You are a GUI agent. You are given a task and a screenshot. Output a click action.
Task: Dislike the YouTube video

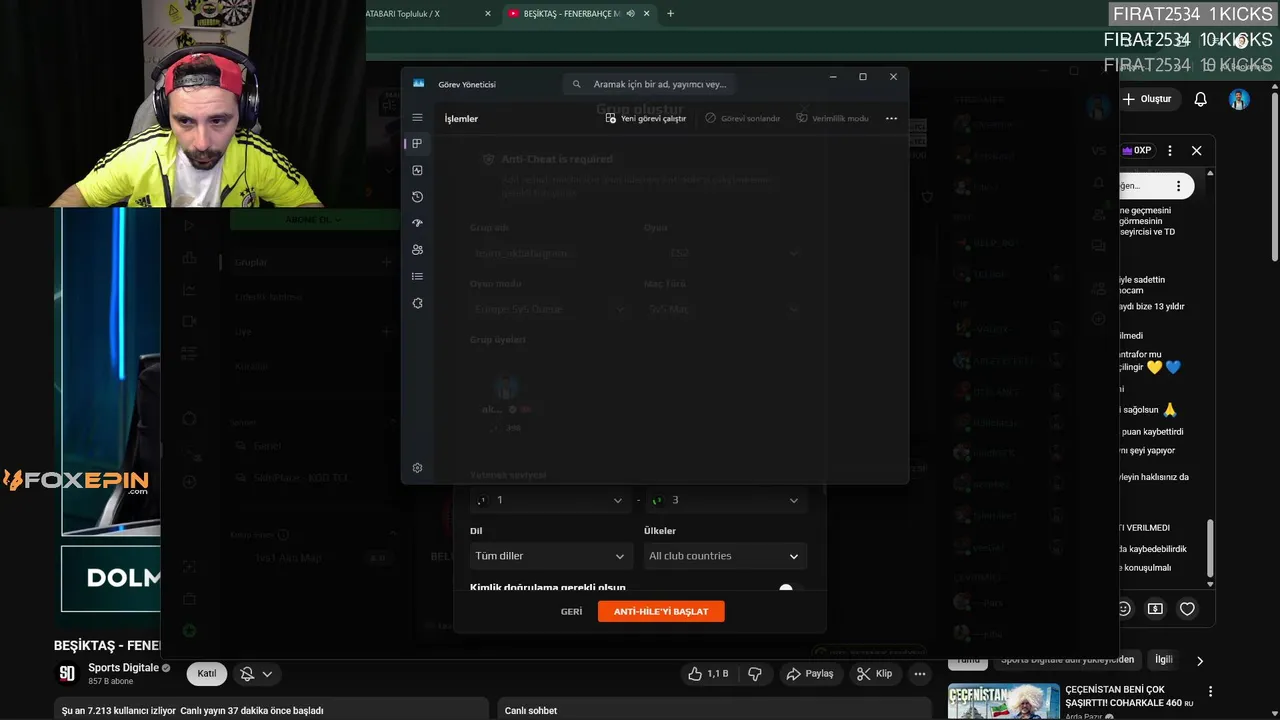tap(755, 674)
